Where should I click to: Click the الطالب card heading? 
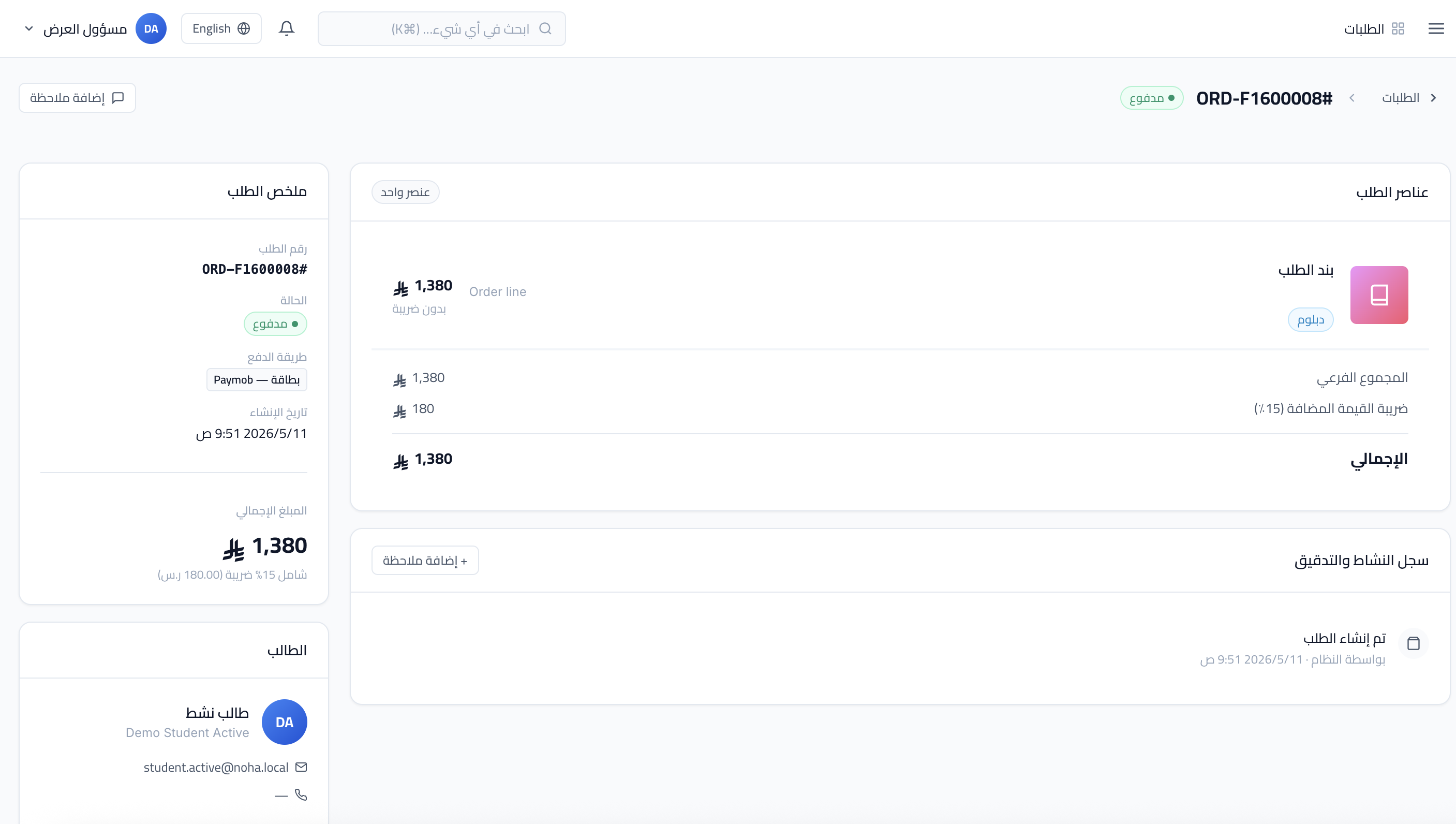tap(287, 650)
